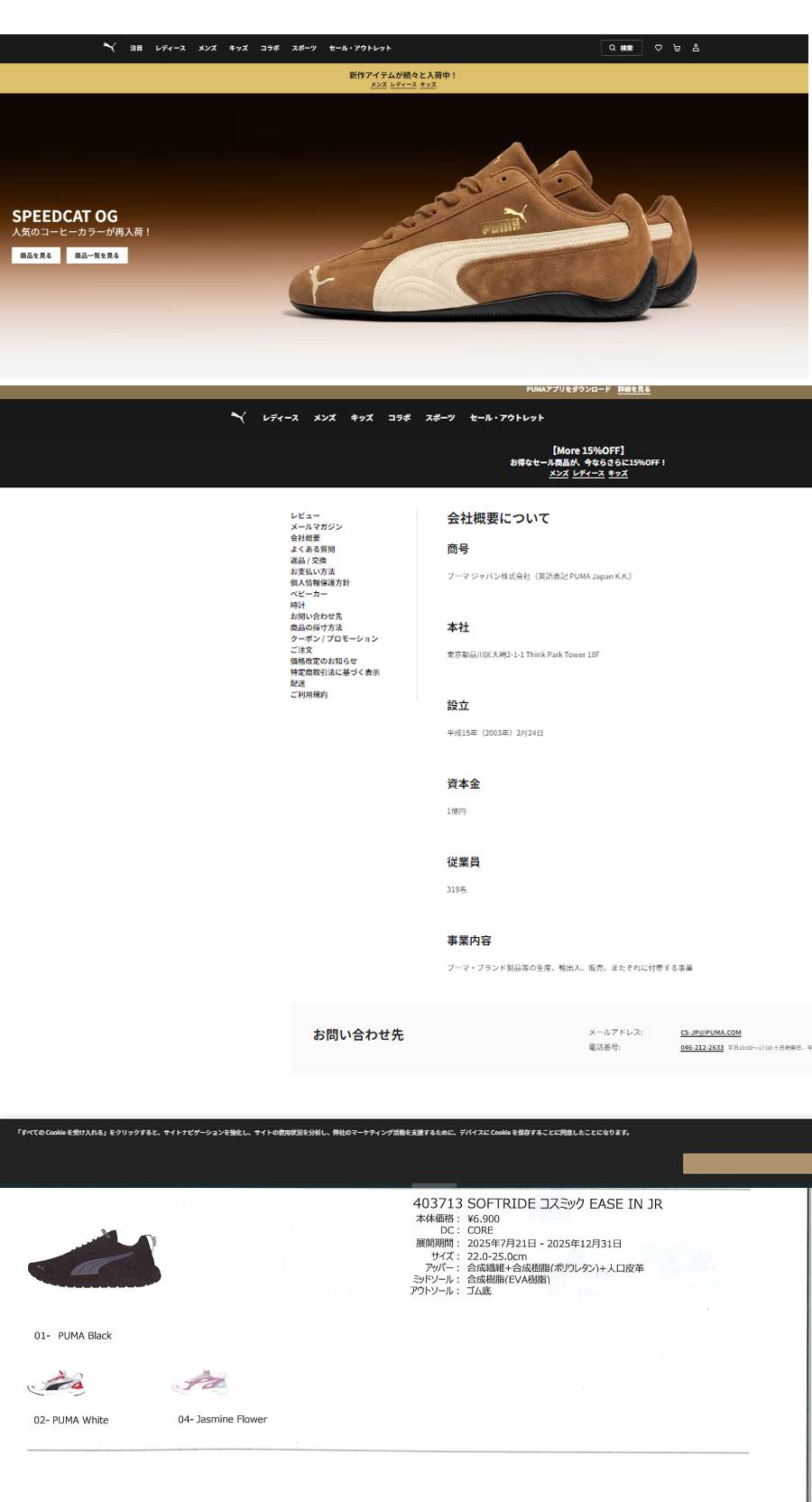Select セール・アウトレット in navigation below PUMAアプリ banner
The height and width of the screenshot is (1502, 812).
[x=507, y=418]
